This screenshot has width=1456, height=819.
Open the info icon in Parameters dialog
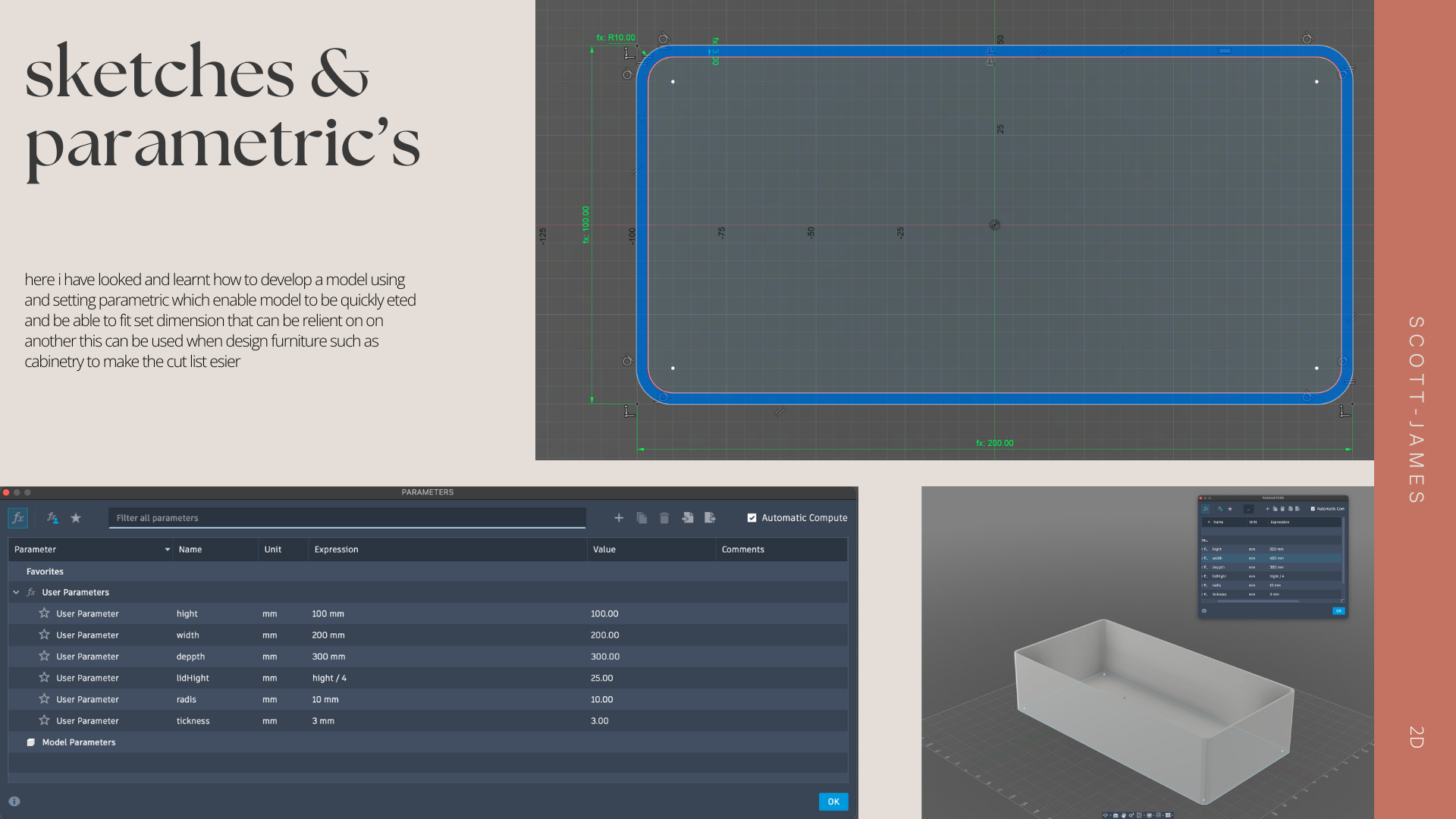click(x=14, y=802)
